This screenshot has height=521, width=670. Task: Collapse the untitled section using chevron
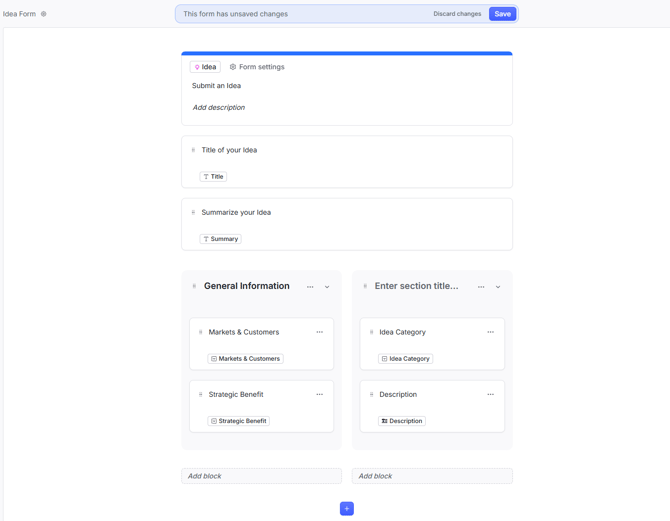[498, 287]
